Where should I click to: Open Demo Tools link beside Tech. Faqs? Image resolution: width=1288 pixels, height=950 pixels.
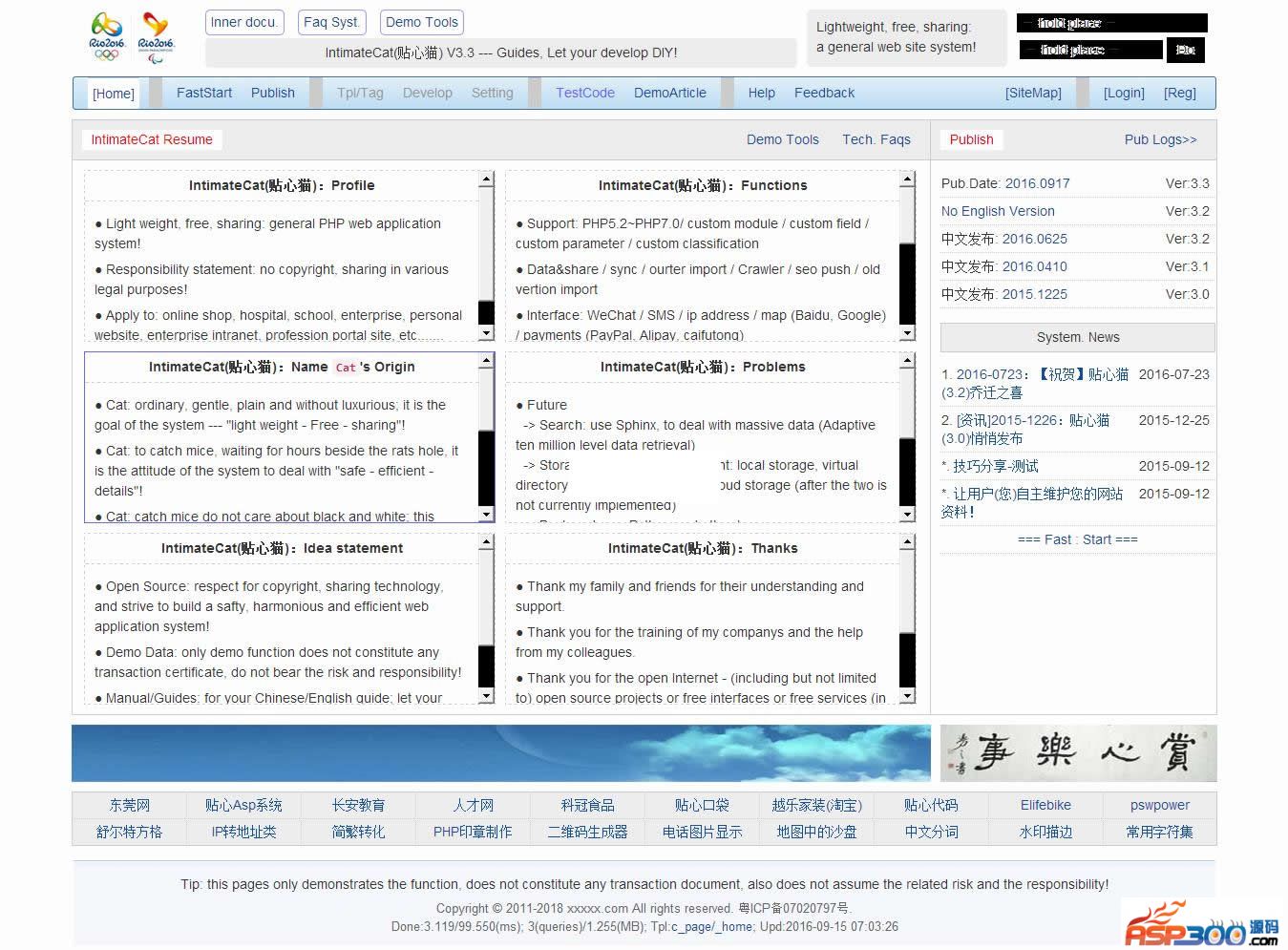pos(783,139)
